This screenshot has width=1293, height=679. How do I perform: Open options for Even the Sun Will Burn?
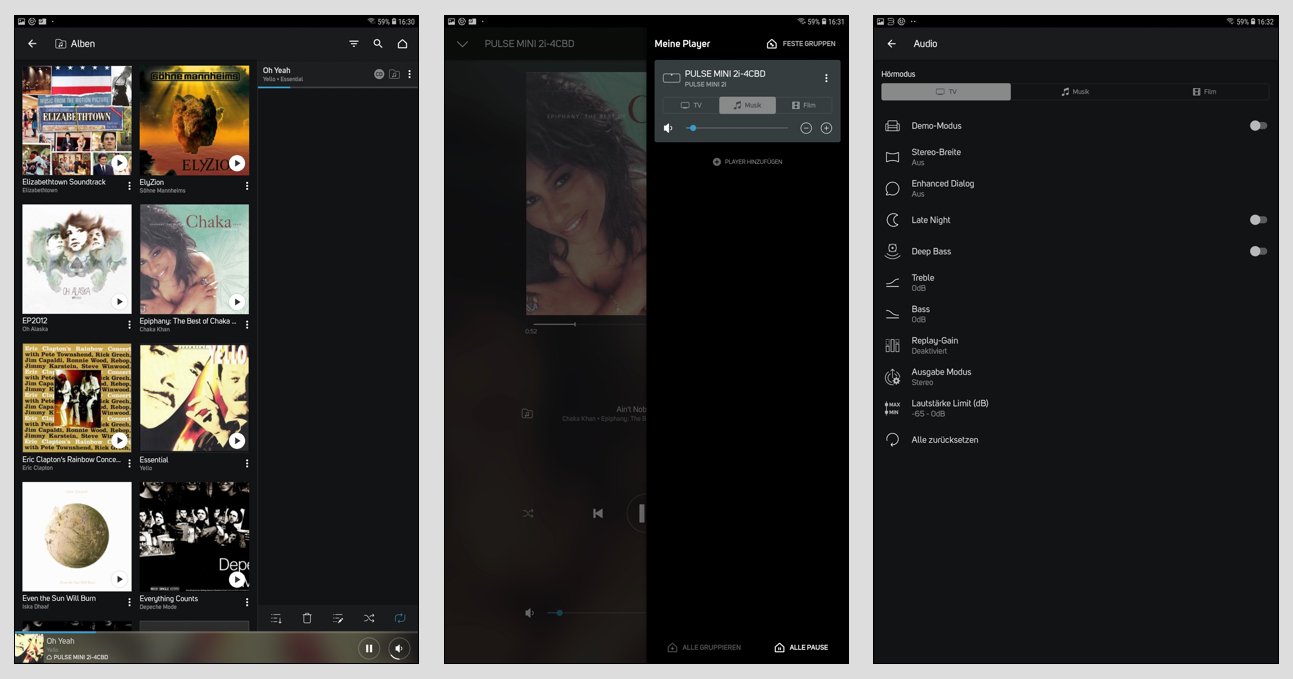(129, 602)
